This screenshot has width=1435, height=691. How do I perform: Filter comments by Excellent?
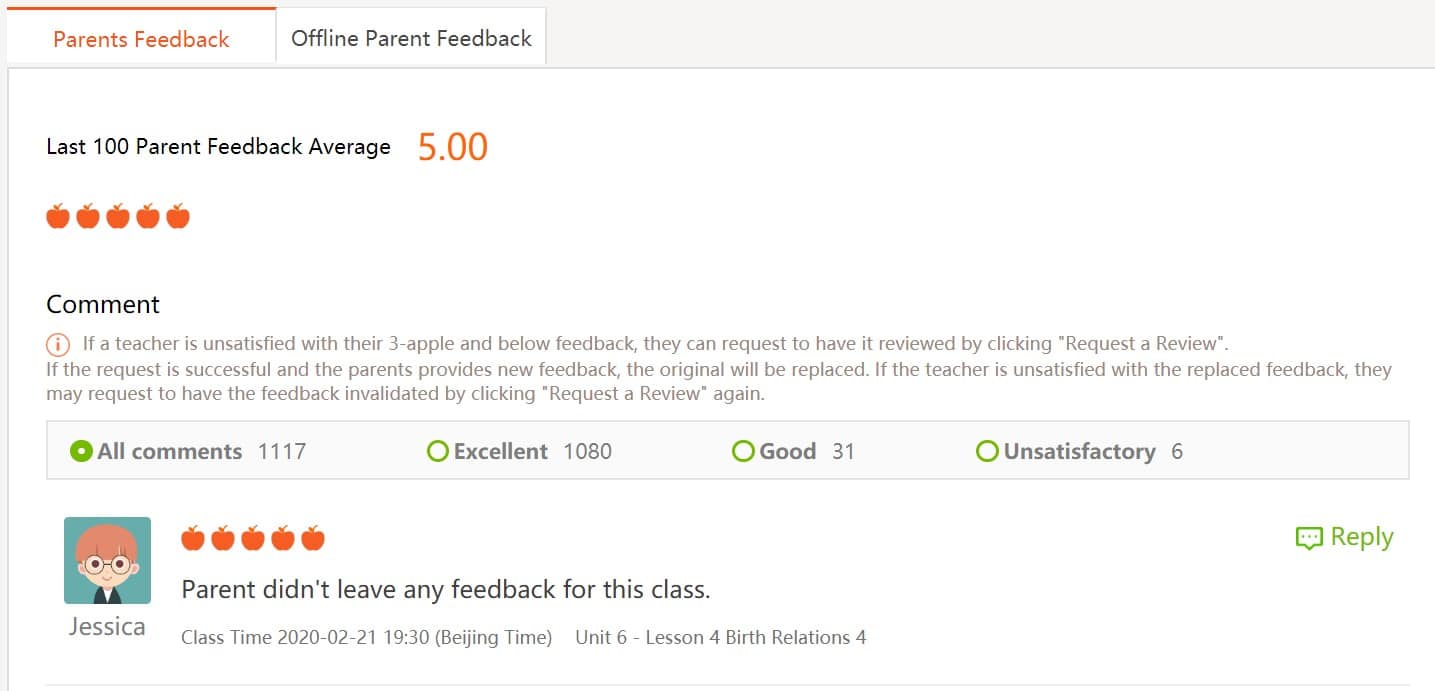click(438, 451)
